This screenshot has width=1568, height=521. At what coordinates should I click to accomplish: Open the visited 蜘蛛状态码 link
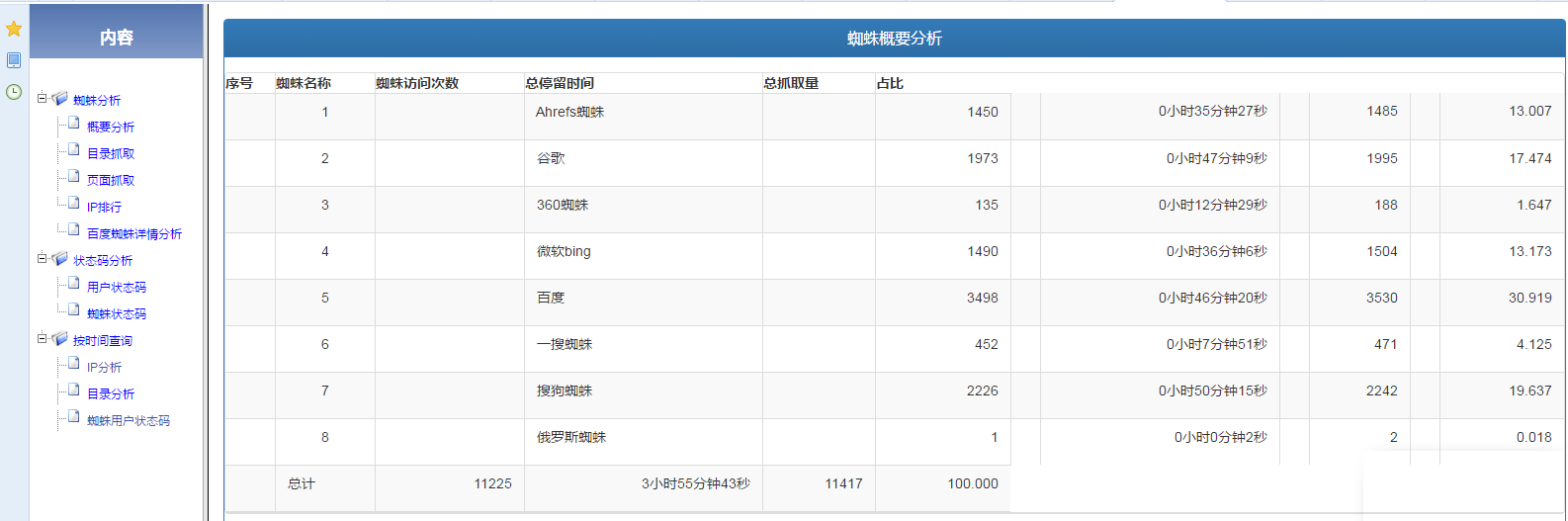117,314
